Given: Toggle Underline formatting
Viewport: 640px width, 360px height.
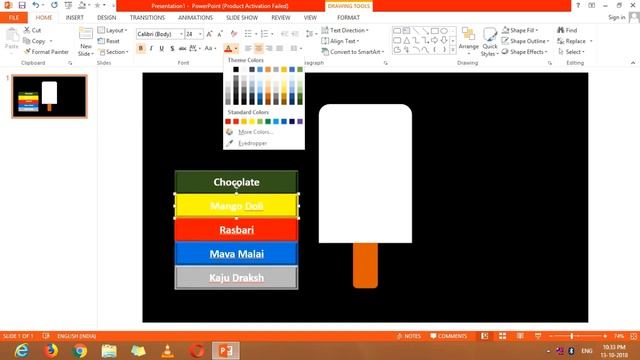Looking at the screenshot, I should pos(162,48).
